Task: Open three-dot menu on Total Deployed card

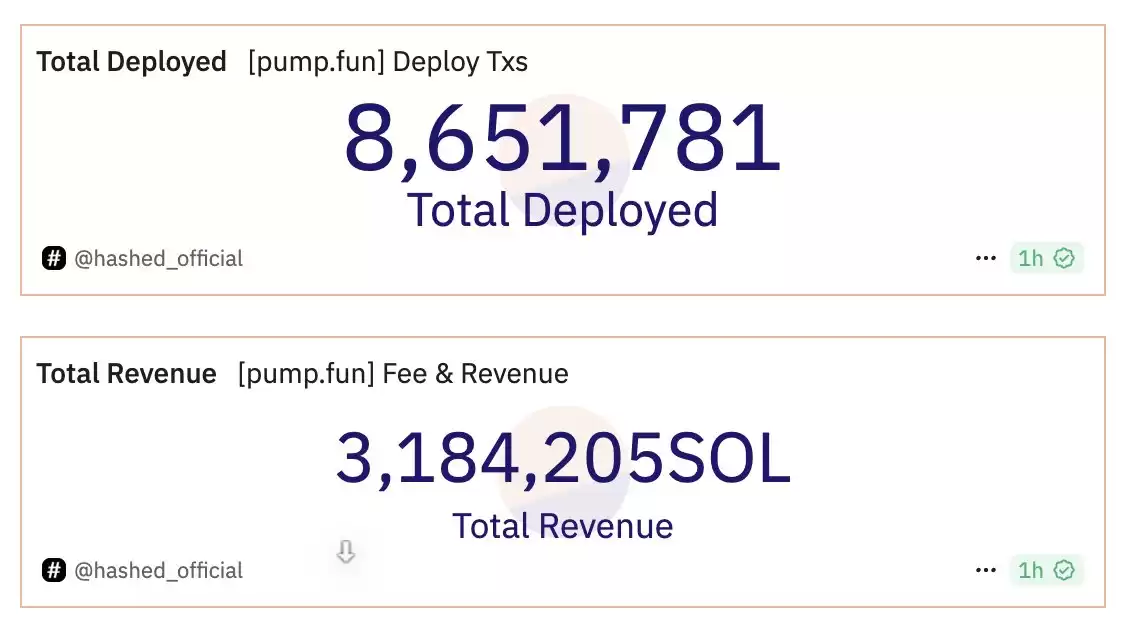Action: [x=986, y=258]
